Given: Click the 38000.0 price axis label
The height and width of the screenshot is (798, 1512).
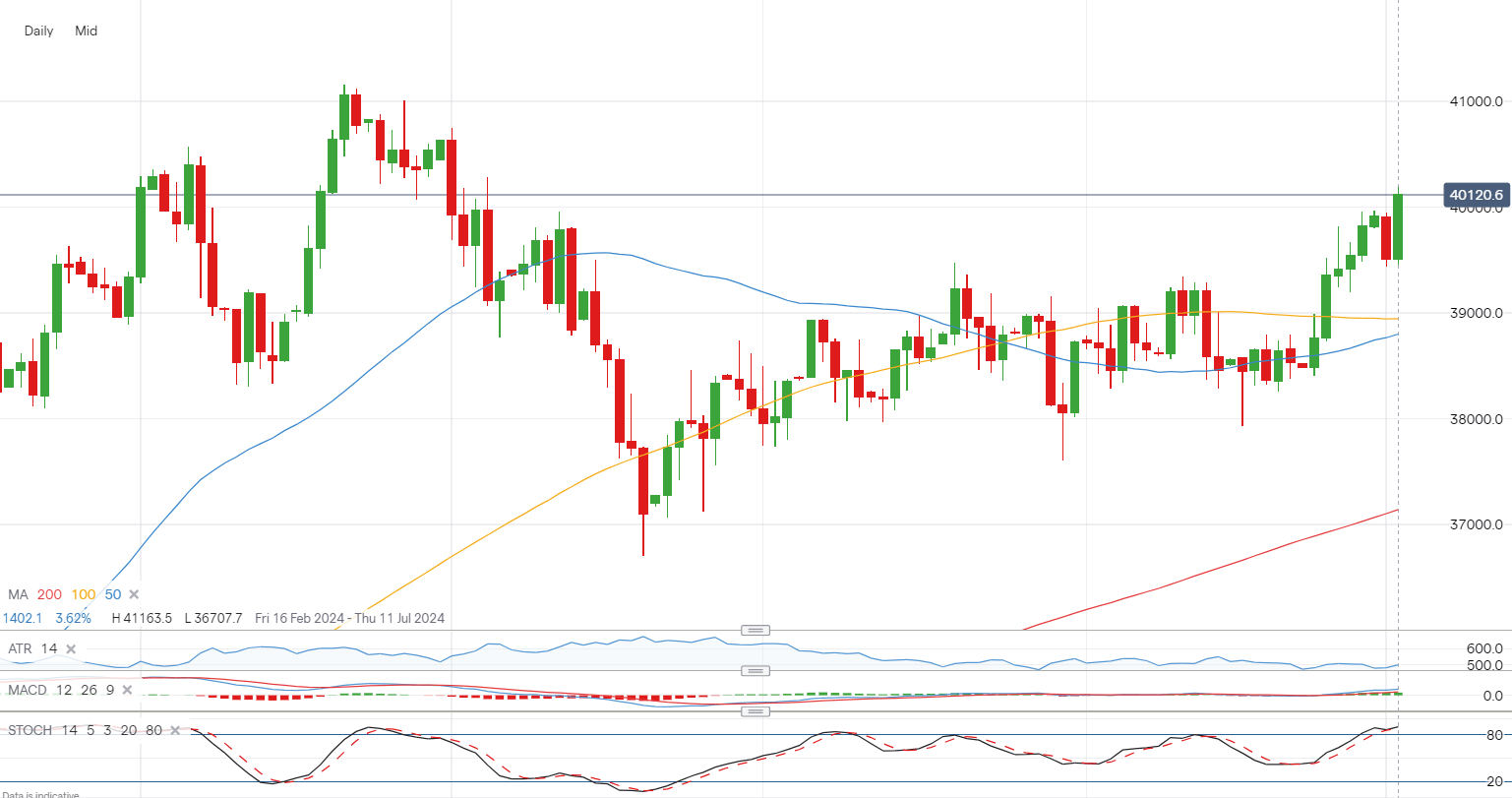Looking at the screenshot, I should pos(1477,419).
